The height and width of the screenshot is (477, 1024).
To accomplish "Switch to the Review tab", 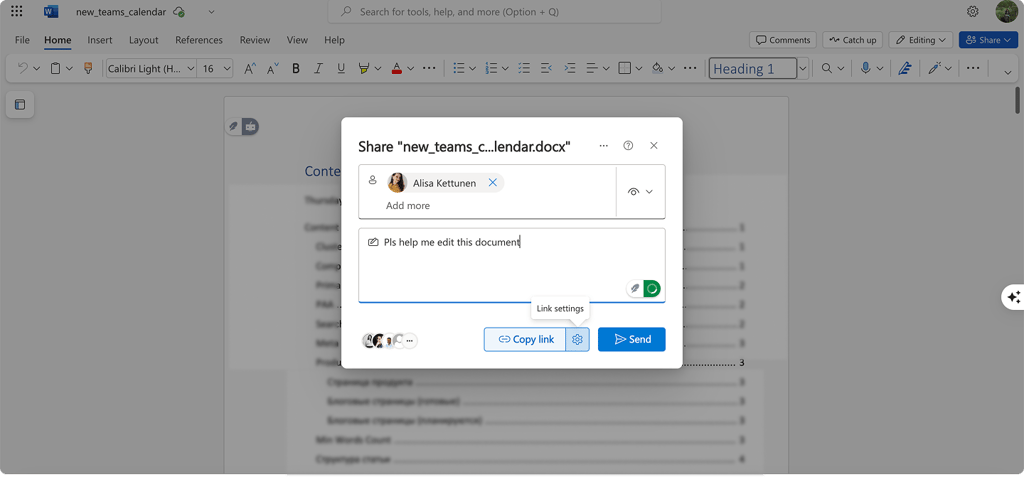I will point(255,40).
